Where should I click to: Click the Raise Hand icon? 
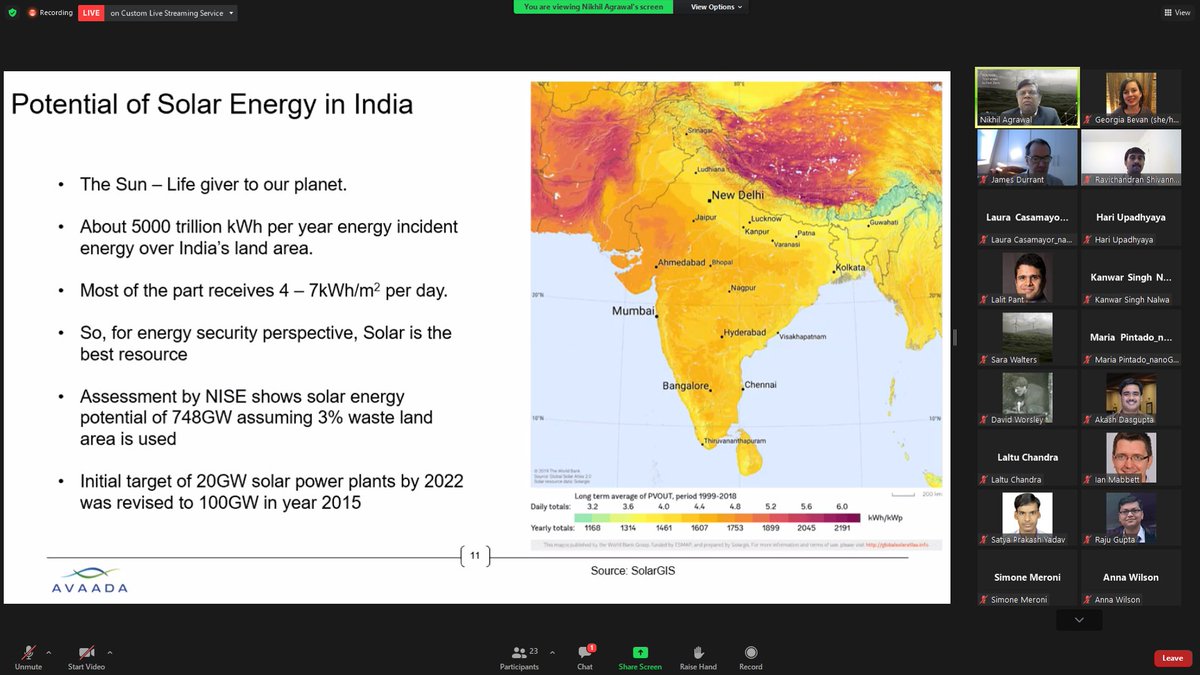698,652
